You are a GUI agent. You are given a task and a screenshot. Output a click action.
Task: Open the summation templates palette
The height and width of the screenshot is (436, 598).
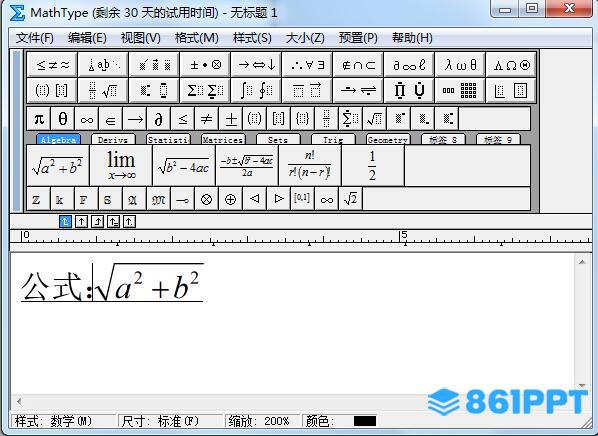206,90
